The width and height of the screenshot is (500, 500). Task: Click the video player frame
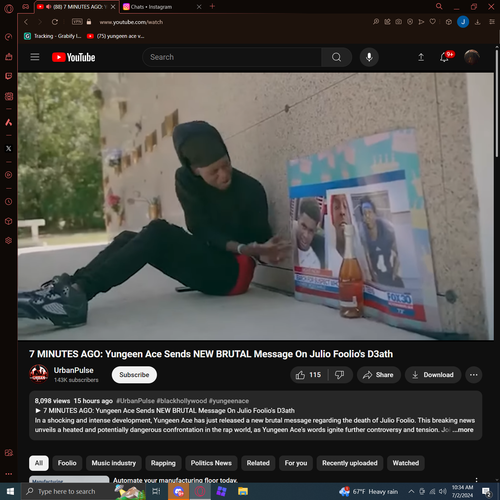point(256,206)
